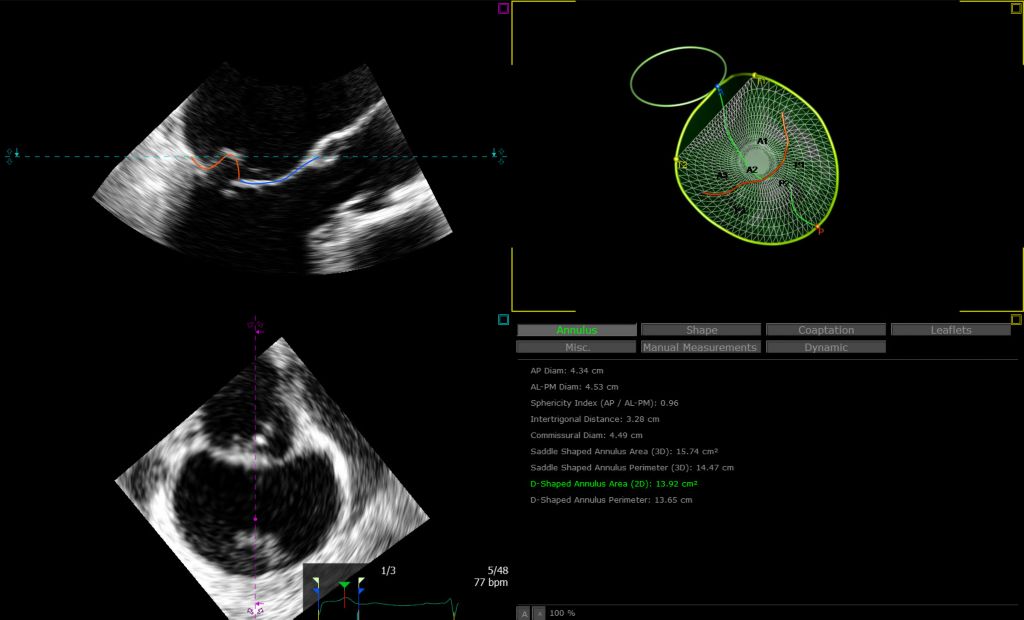
Task: Maximize 3D model view via top-right yellow square
Action: [1016, 8]
